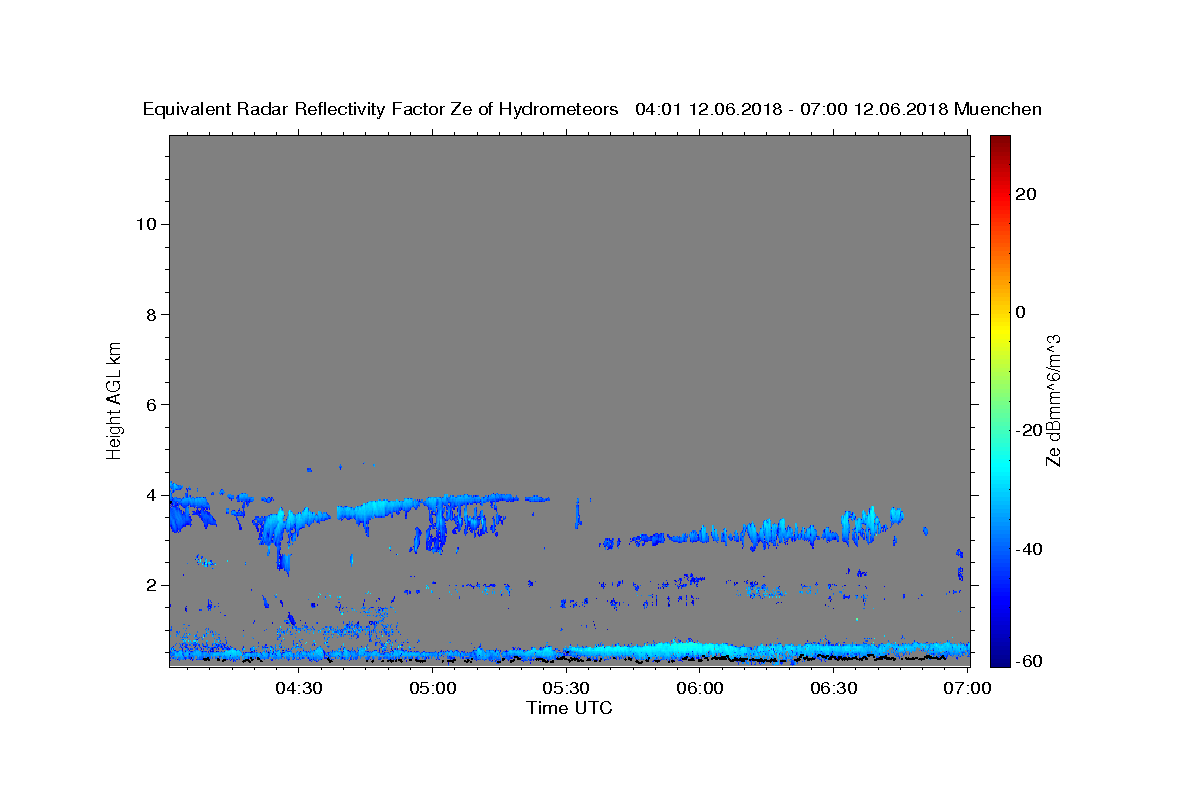Click the colorbar '-60' value label
The image size is (1200, 800).
coord(1029,661)
